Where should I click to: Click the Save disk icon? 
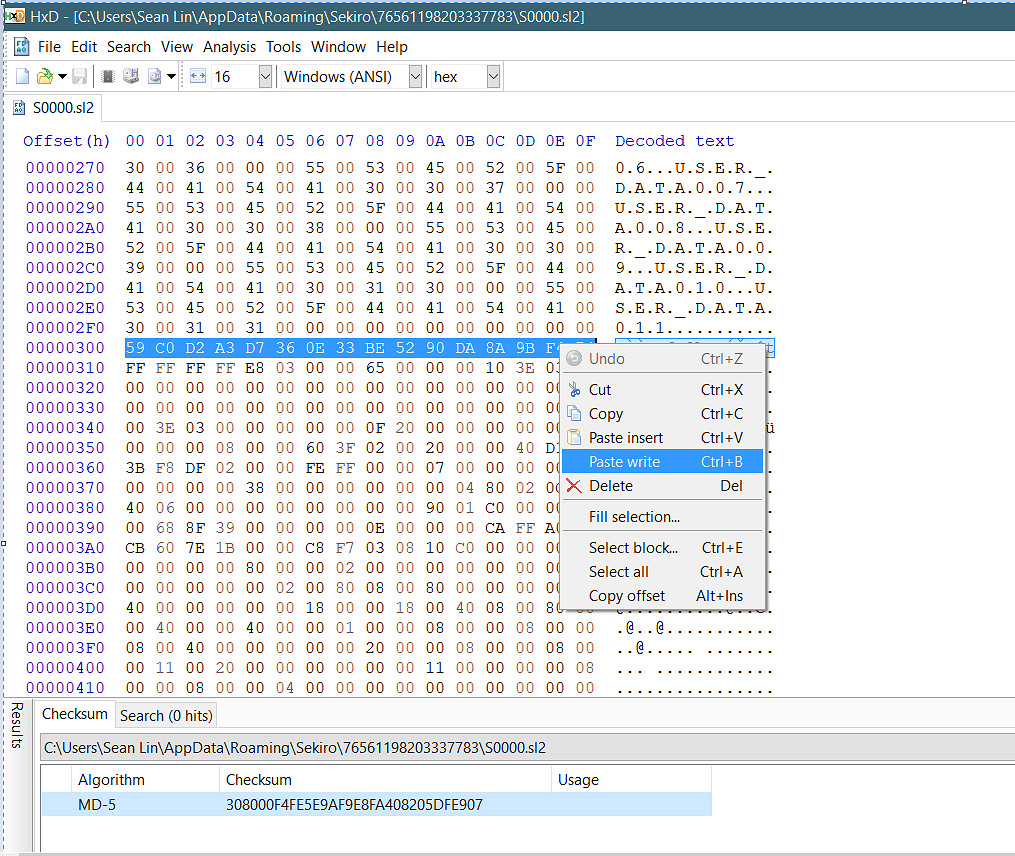pyautogui.click(x=79, y=77)
